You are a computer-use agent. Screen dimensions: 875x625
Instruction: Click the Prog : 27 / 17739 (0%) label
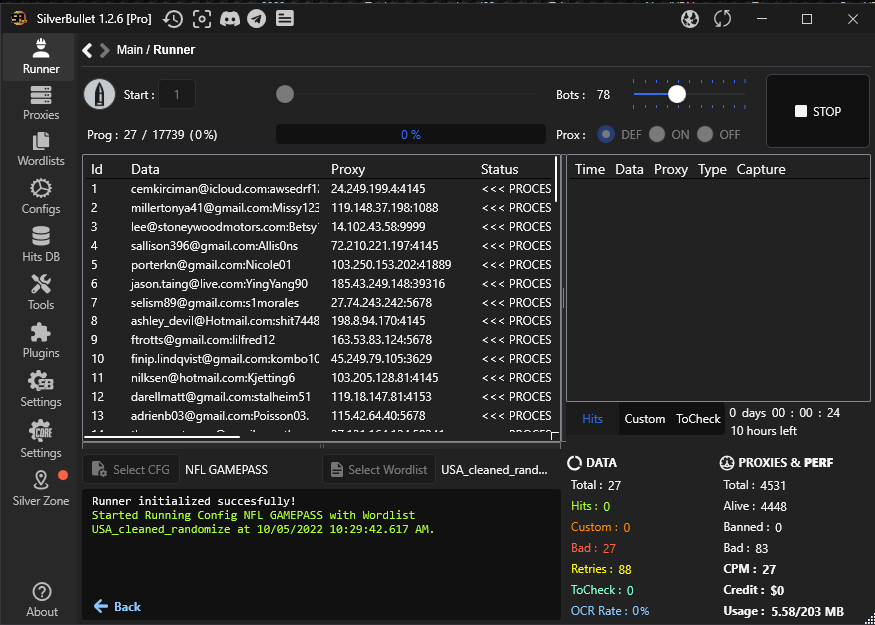(152, 134)
